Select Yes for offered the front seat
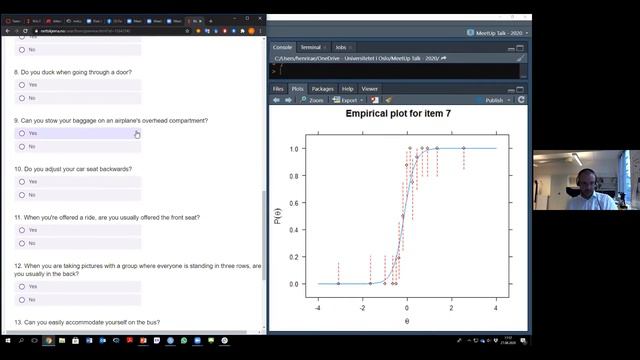The image size is (640, 360). (22, 230)
